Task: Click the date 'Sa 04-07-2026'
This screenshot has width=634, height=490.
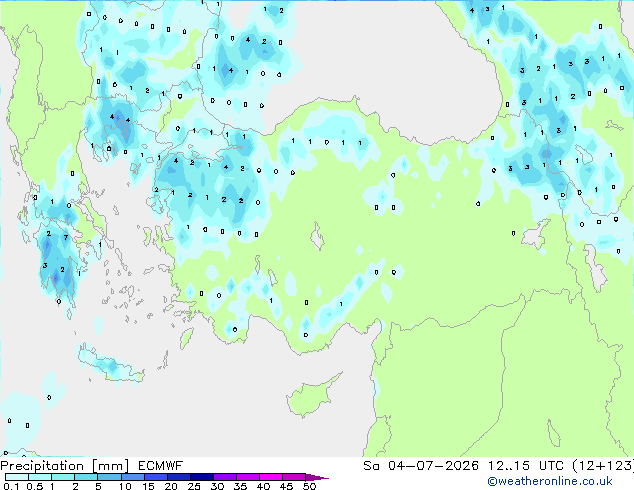Action: pyautogui.click(x=421, y=466)
